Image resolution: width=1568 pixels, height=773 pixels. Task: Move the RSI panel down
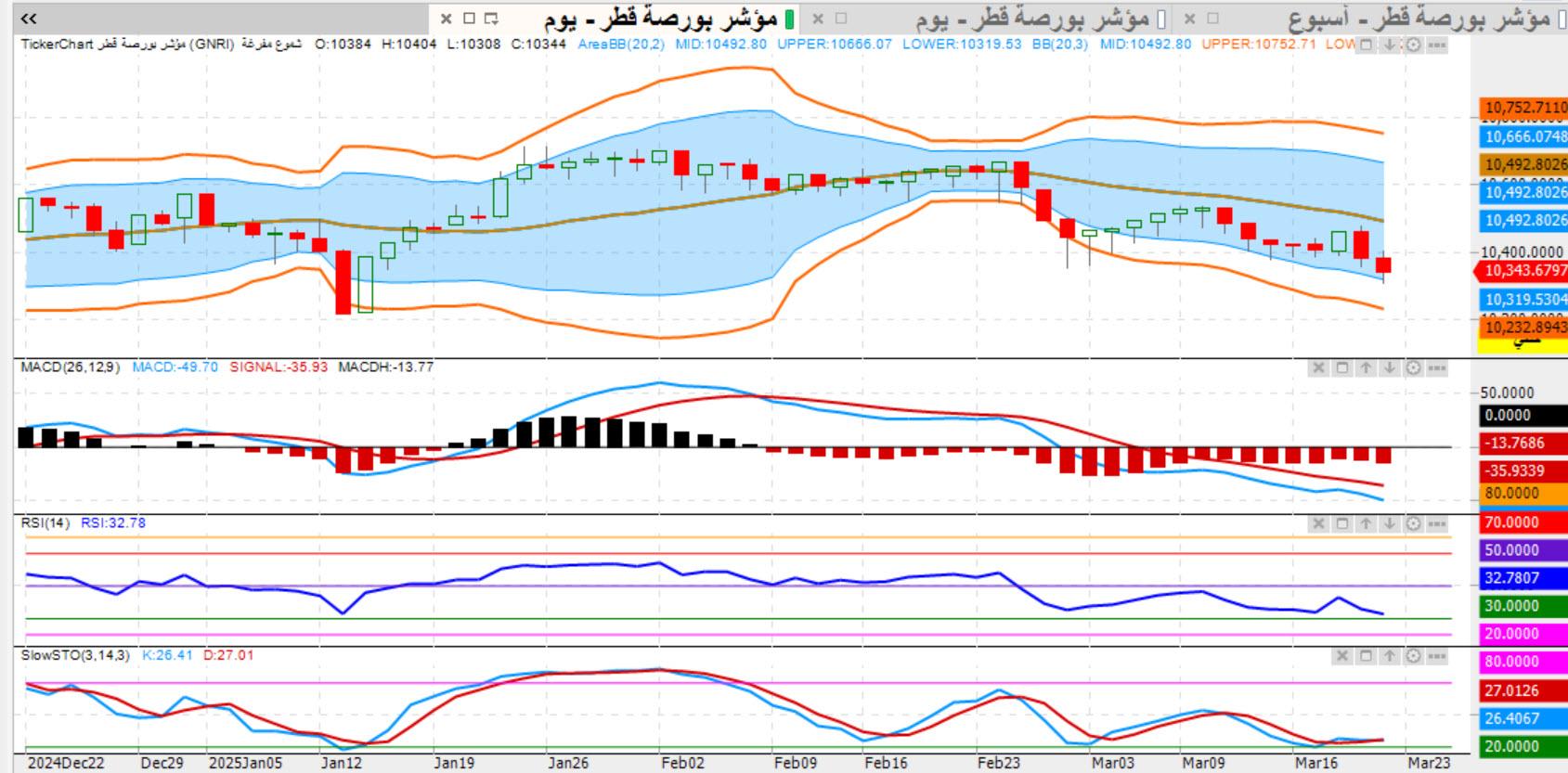1389,523
